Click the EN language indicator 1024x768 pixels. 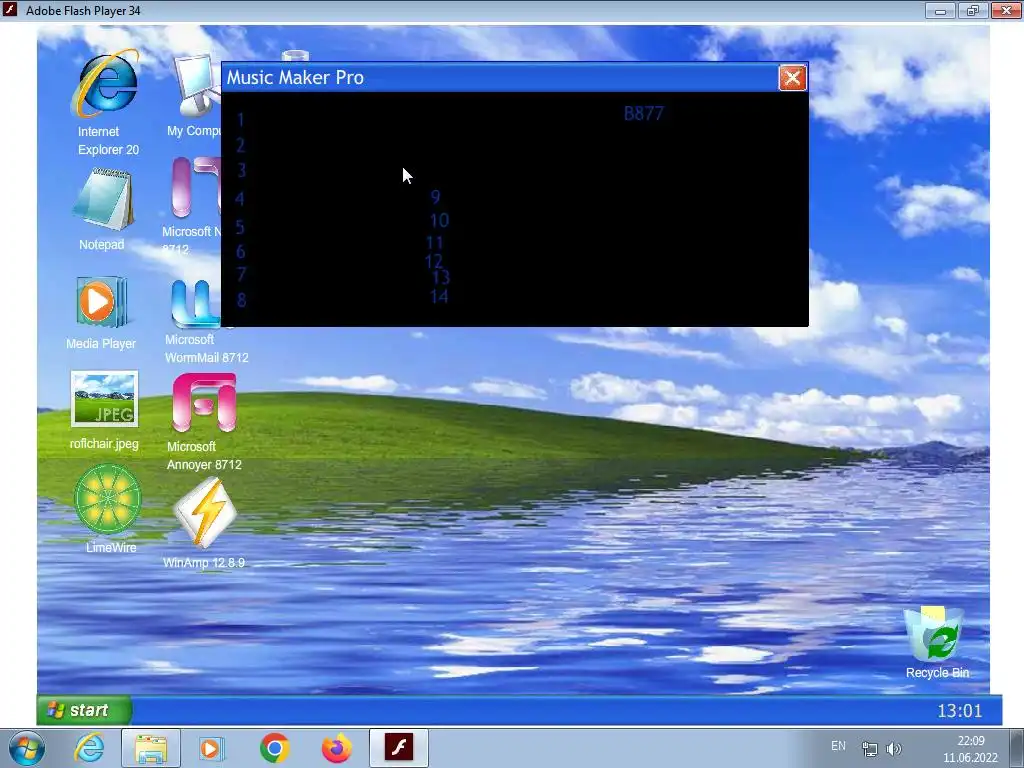pos(839,746)
